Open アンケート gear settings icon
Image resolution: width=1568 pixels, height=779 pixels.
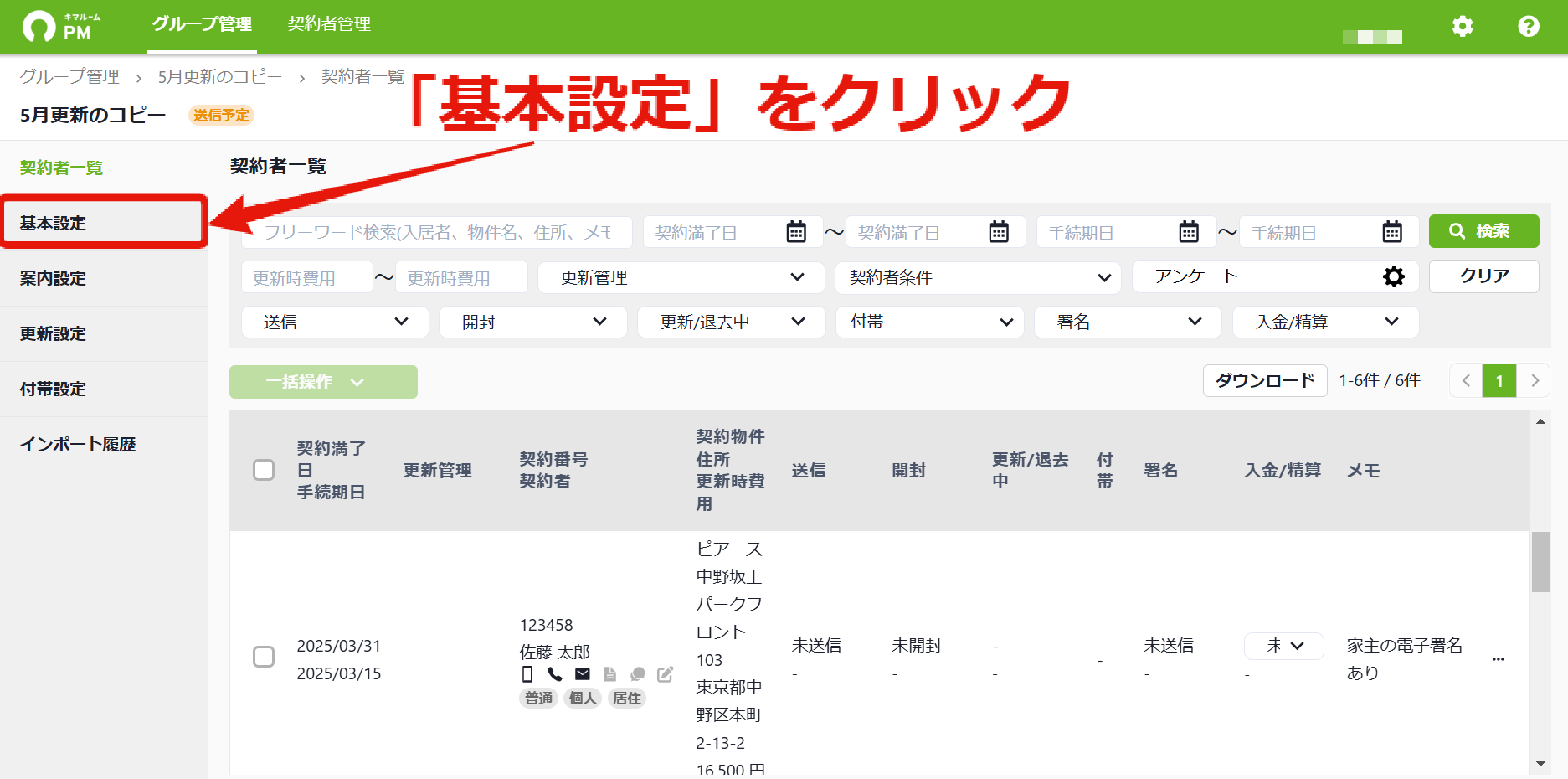click(x=1394, y=276)
